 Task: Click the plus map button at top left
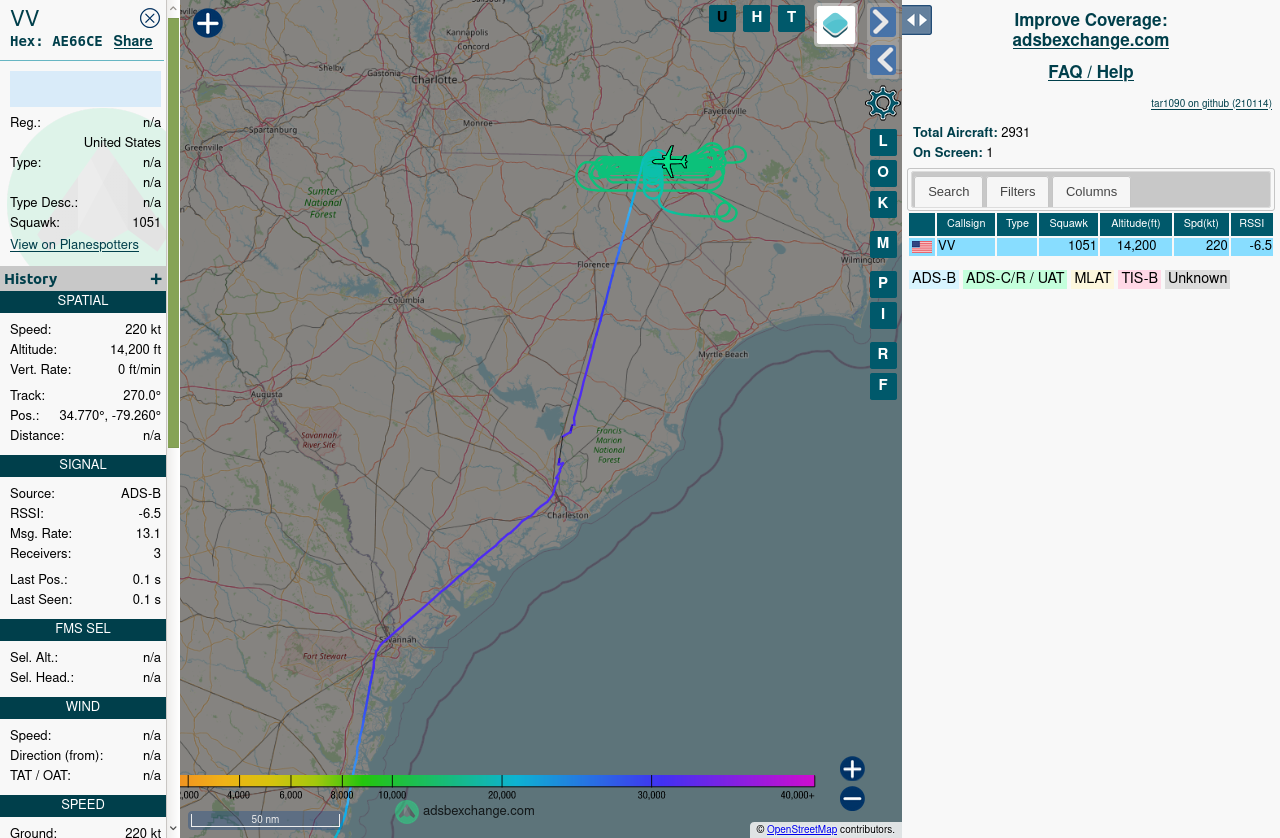(x=208, y=23)
